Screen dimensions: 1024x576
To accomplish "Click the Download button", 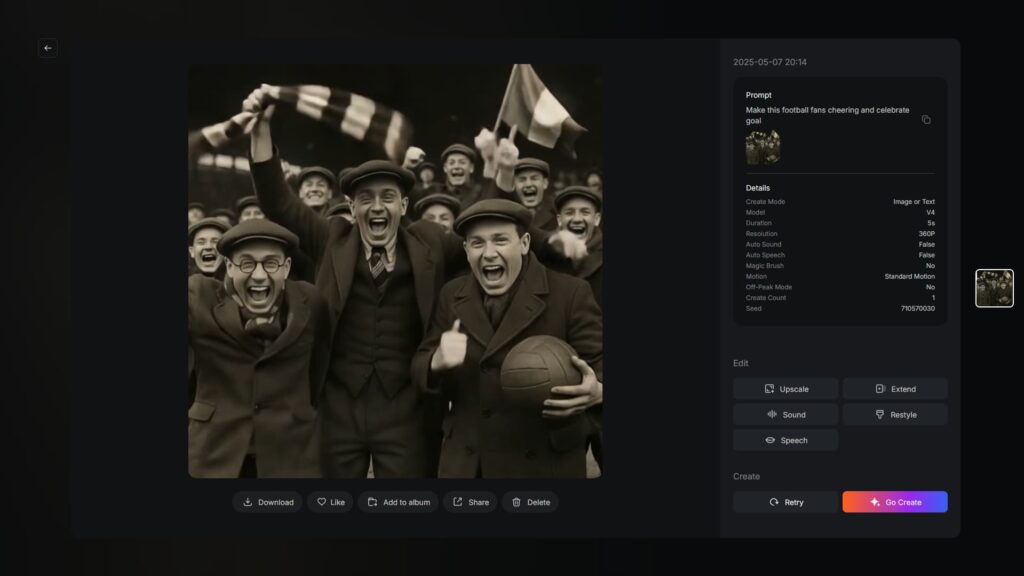I will (x=268, y=502).
